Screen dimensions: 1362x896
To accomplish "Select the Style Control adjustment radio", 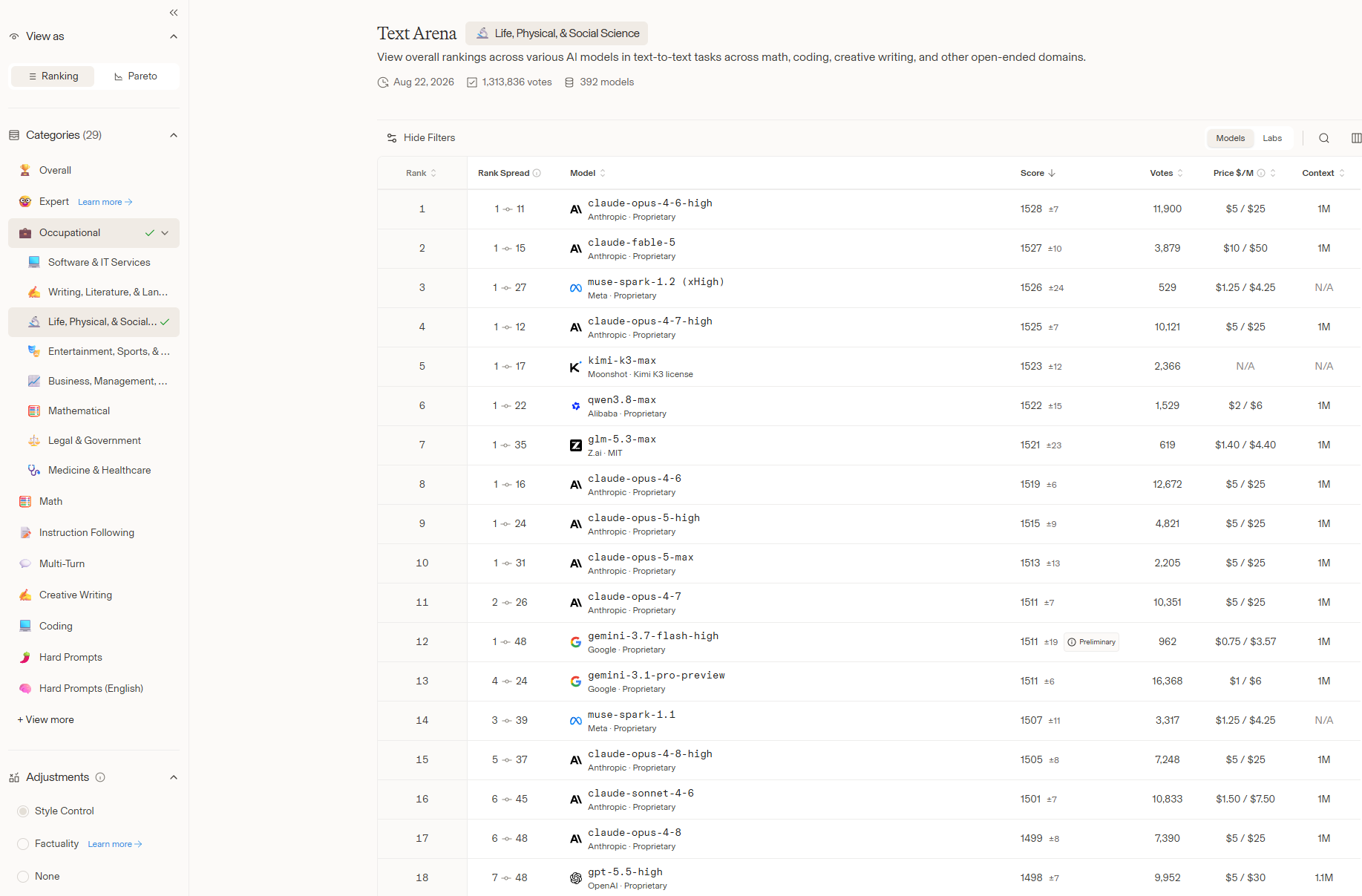I will [23, 811].
